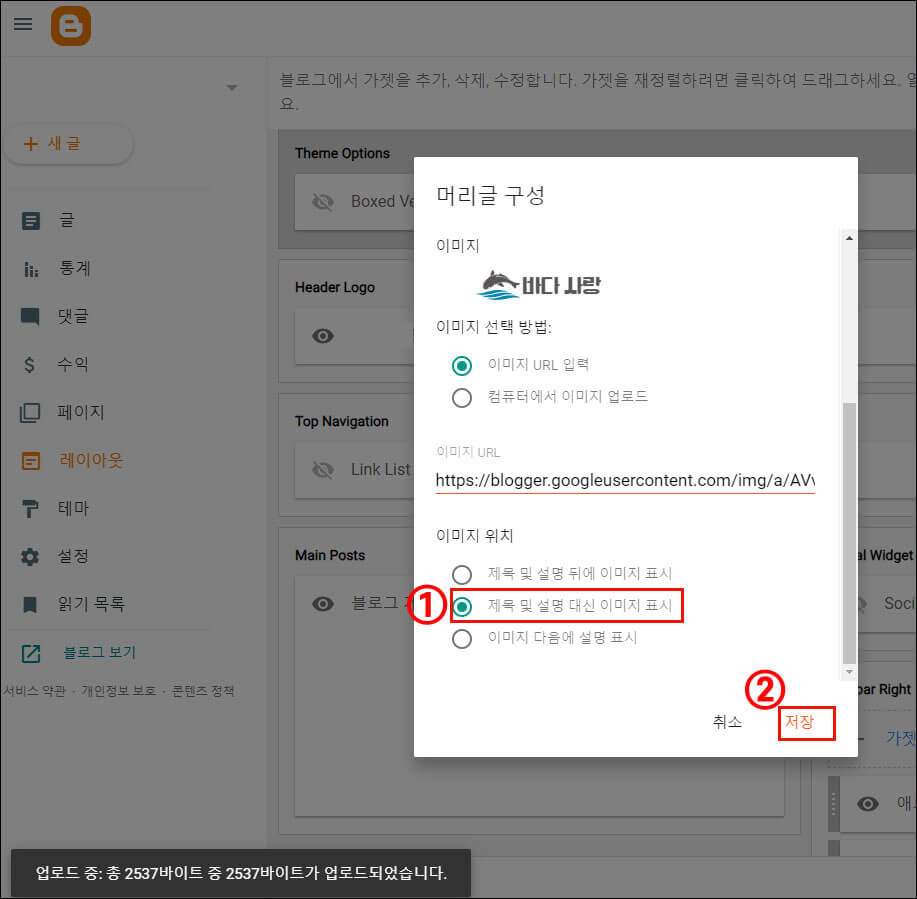
Task: Expand the blog selector dropdown arrow
Action: coord(232,88)
